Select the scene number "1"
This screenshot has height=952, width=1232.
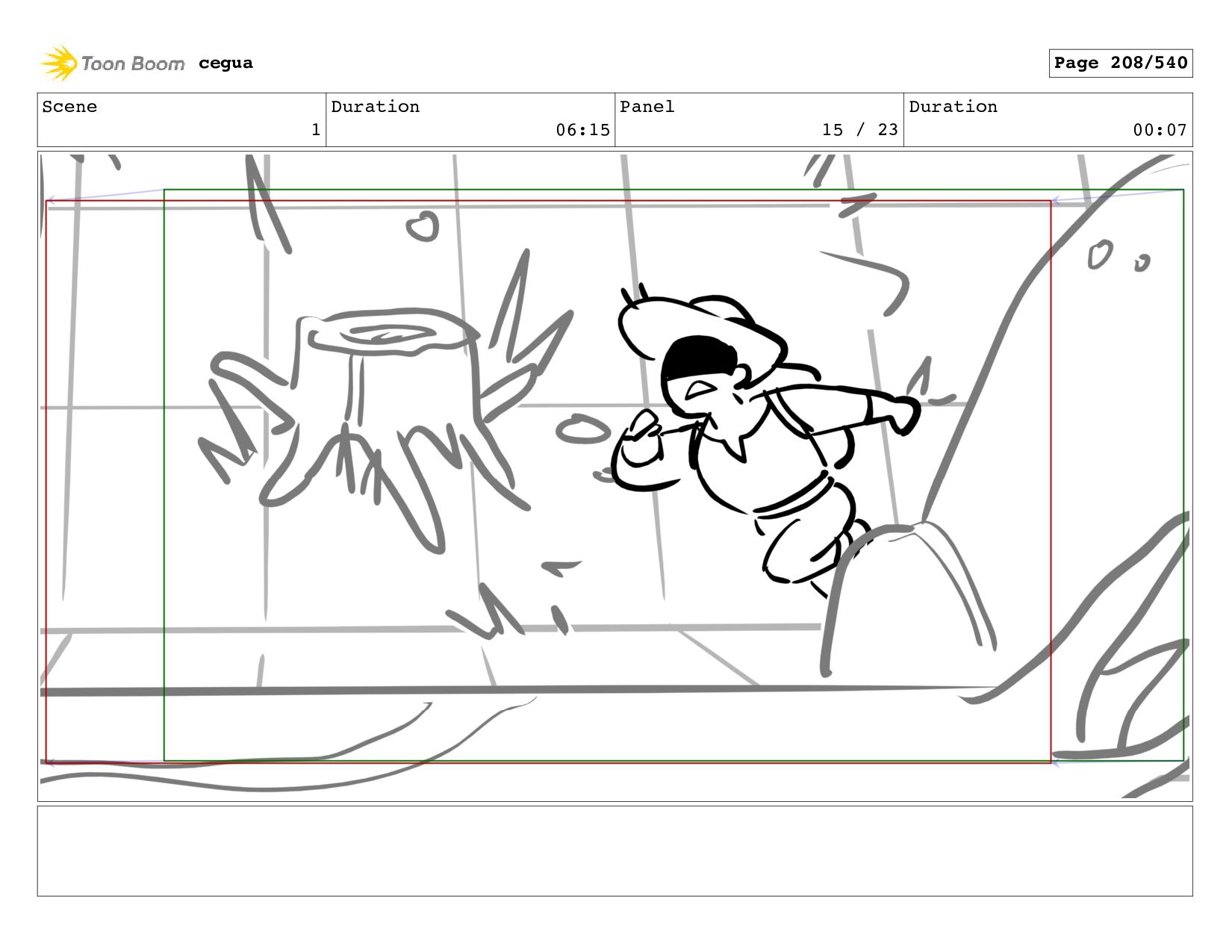[316, 130]
